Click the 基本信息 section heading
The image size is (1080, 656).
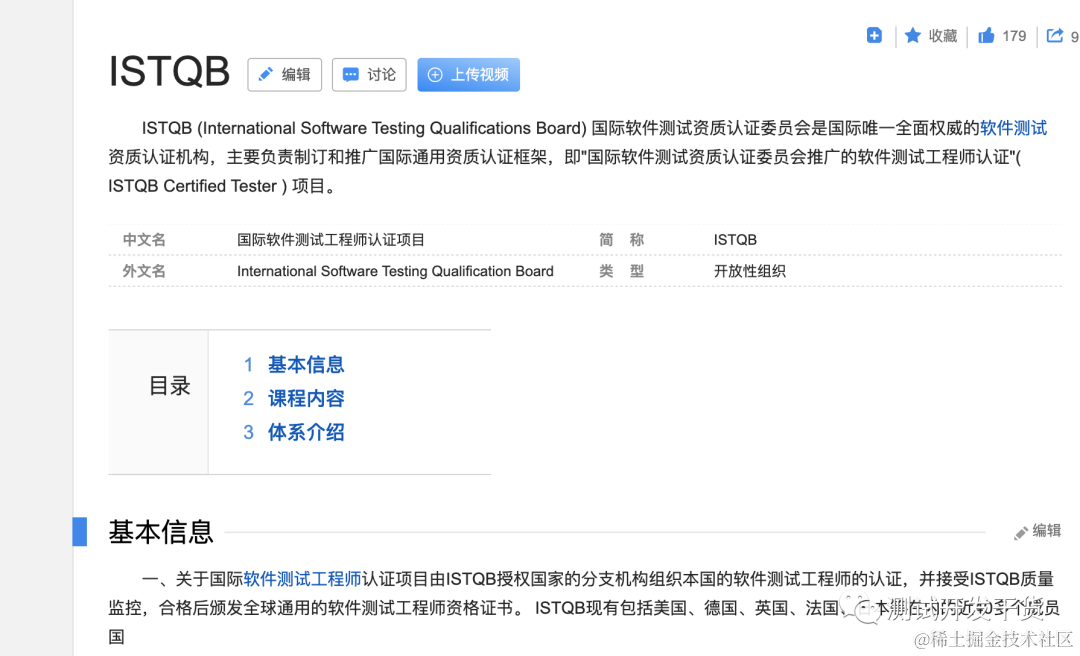click(x=160, y=532)
